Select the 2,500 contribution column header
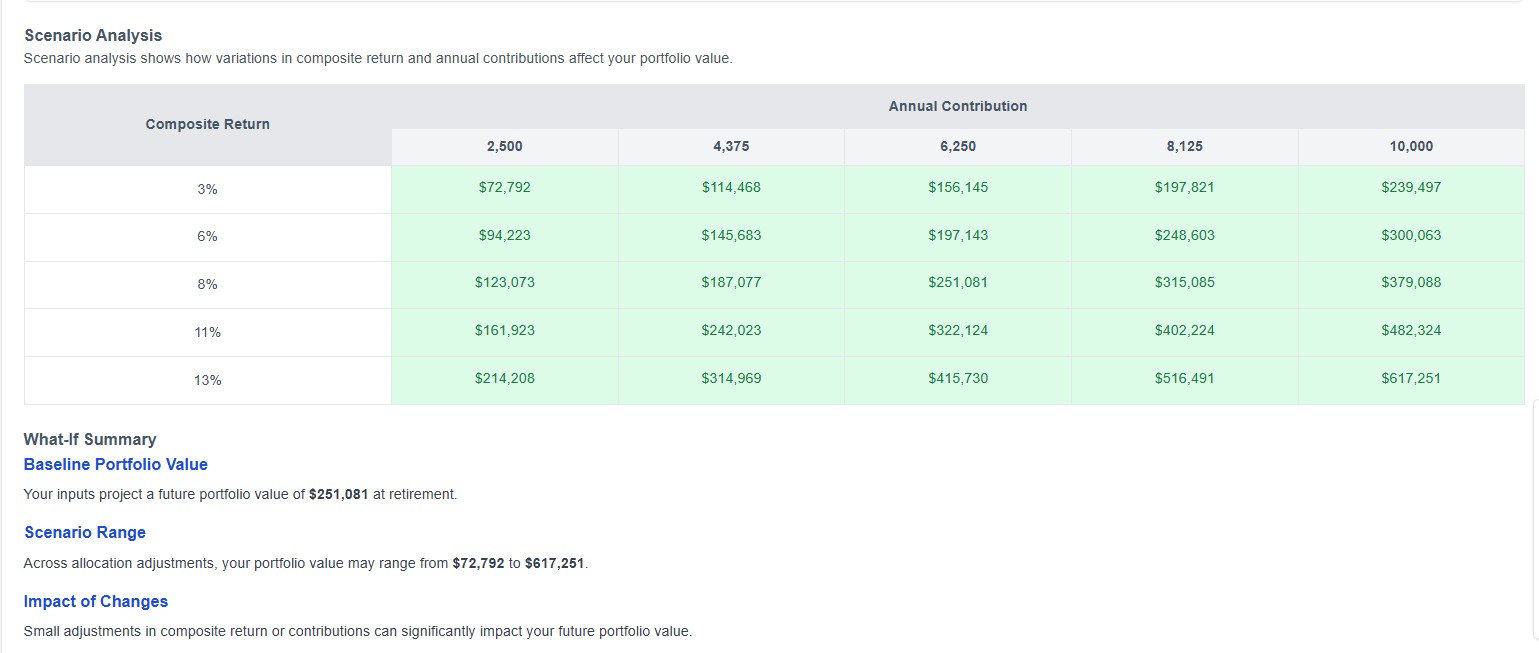The image size is (1539, 653). [504, 146]
